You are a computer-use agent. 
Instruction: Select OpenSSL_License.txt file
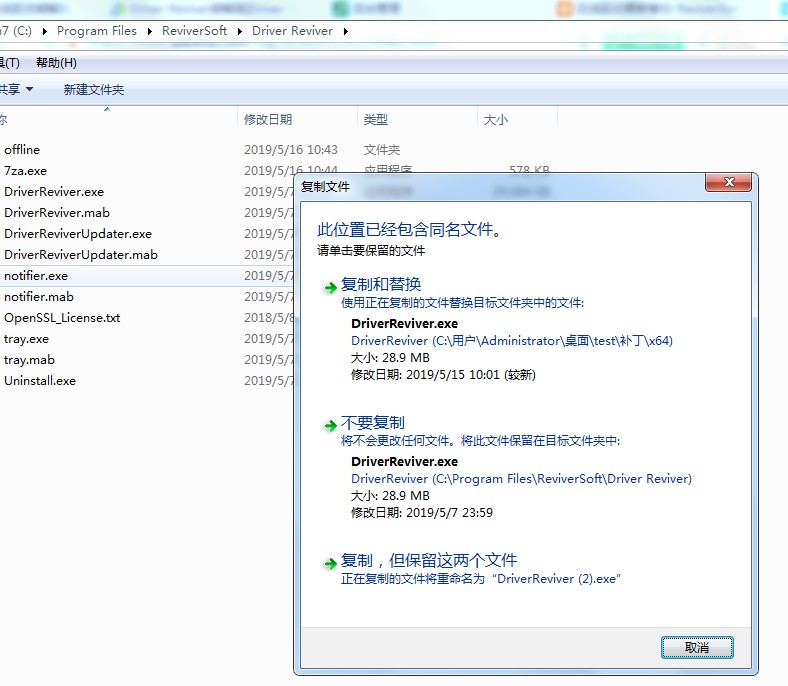[62, 318]
